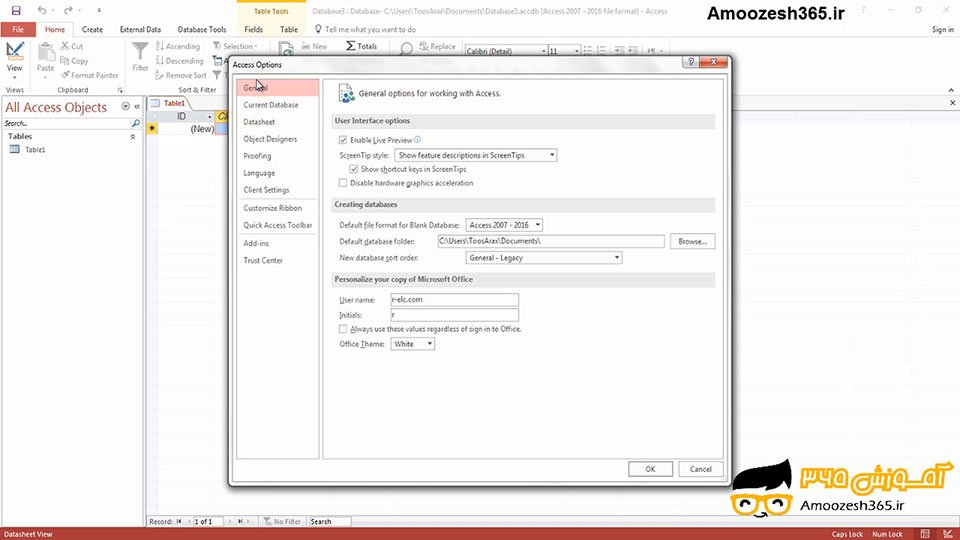Open the font name Calibri dropdown
This screenshot has height=540, width=960.
coord(543,51)
